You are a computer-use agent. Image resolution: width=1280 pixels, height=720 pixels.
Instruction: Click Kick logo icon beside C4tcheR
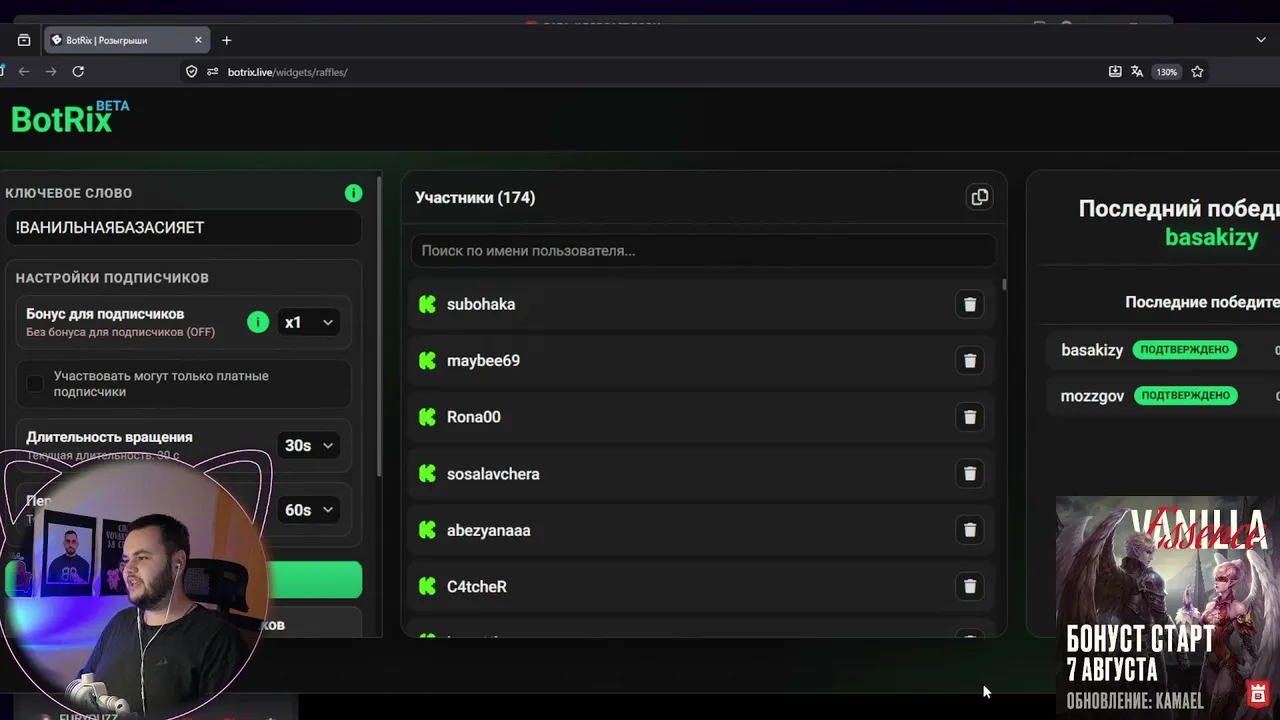[427, 587]
